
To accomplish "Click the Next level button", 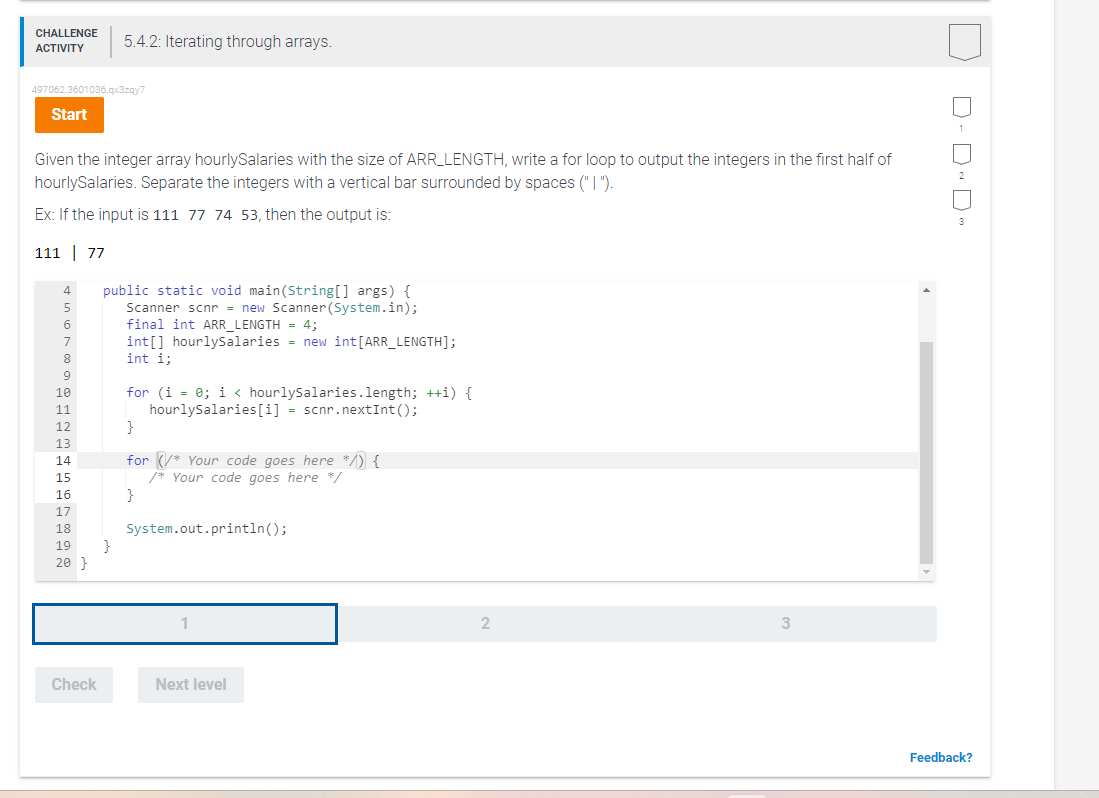I will pos(191,685).
